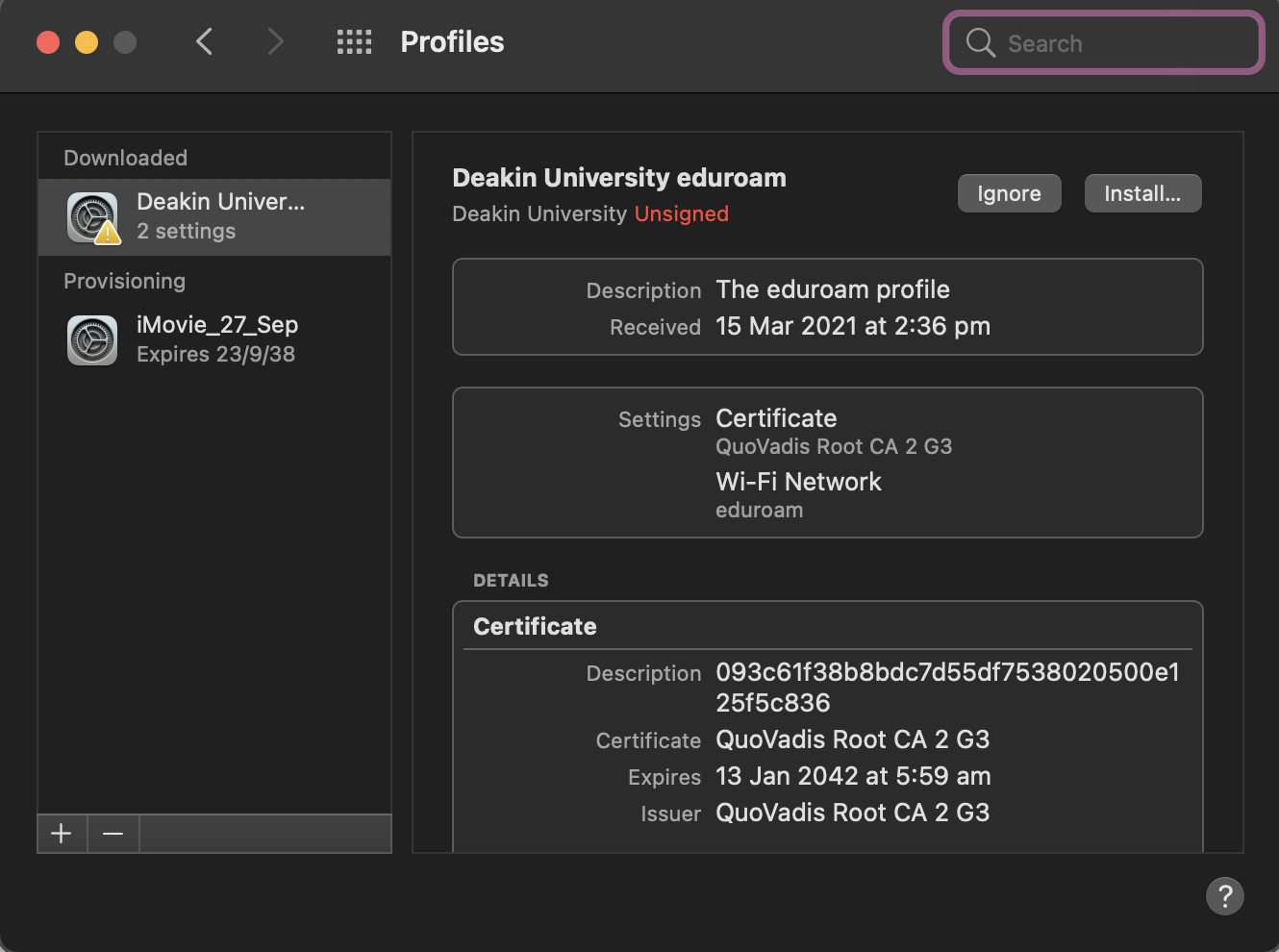Click the certificate description hash value
The height and width of the screenshot is (952, 1279).
947,687
